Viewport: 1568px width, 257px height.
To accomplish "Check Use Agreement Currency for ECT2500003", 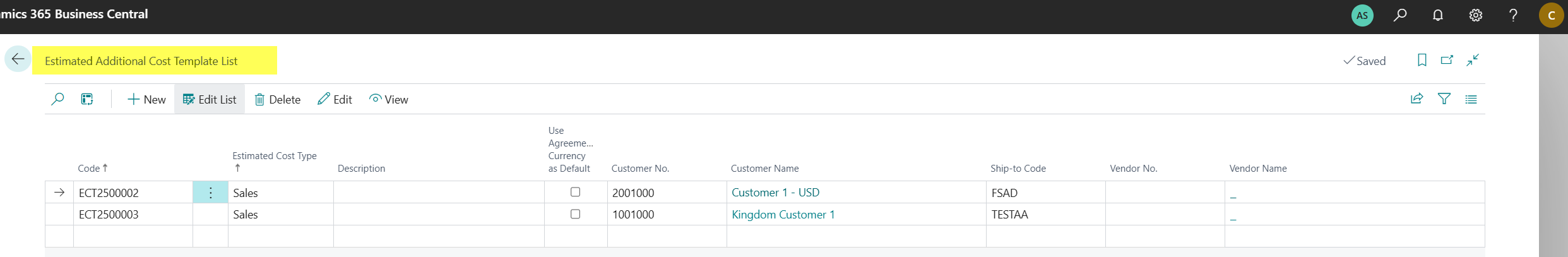I will pyautogui.click(x=575, y=214).
